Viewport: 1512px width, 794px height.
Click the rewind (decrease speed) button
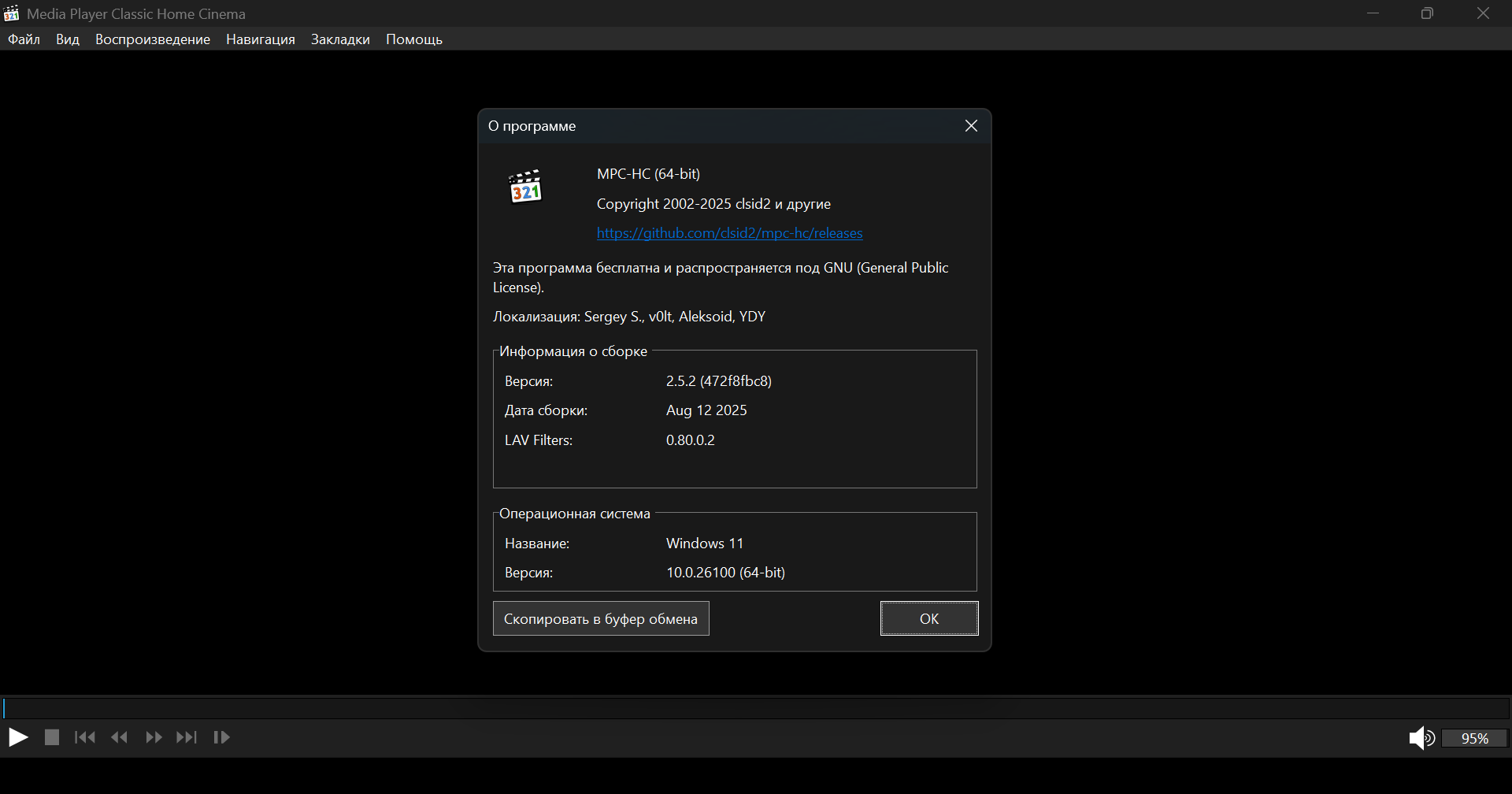coord(120,737)
